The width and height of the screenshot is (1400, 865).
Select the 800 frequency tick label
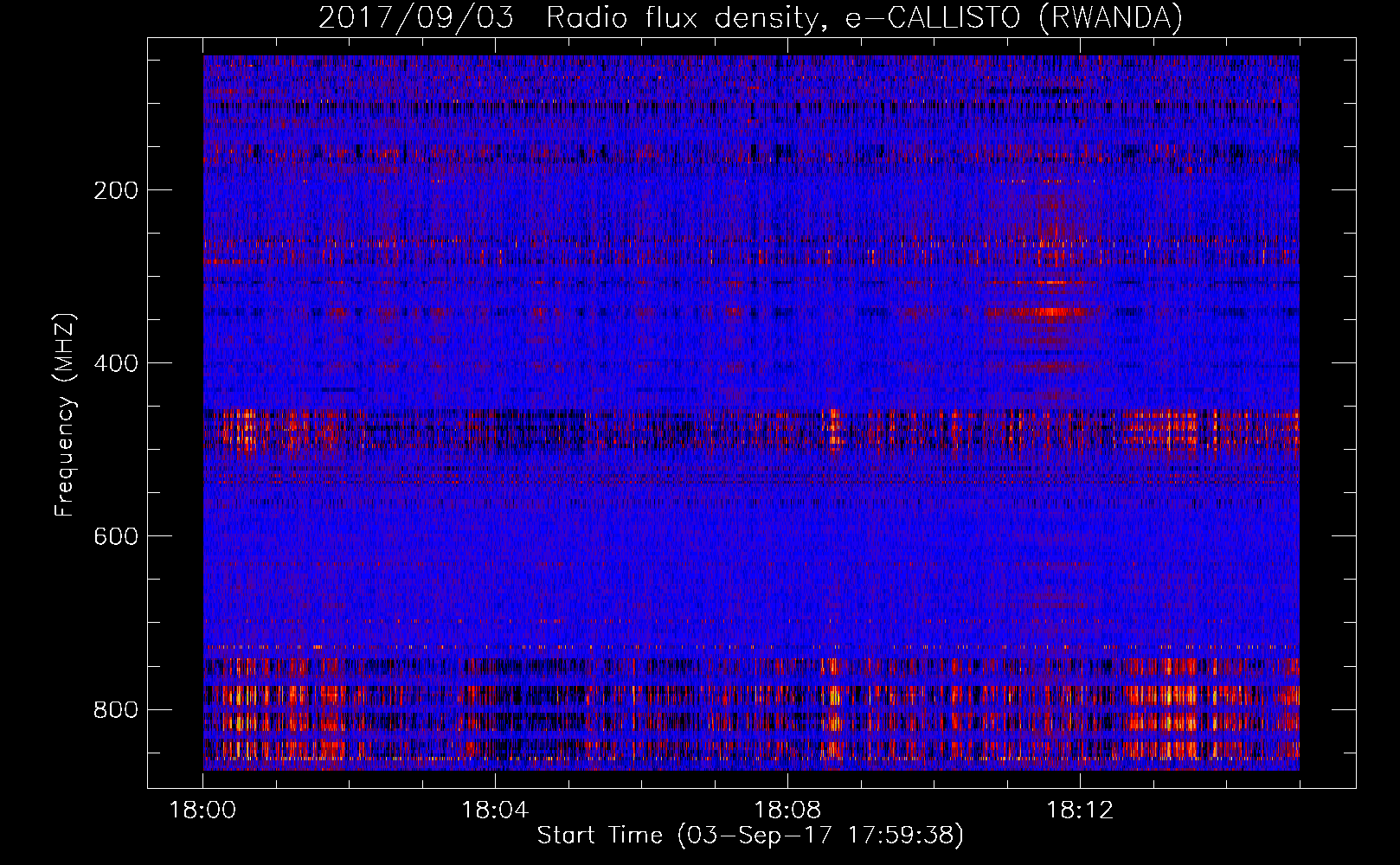[x=116, y=709]
